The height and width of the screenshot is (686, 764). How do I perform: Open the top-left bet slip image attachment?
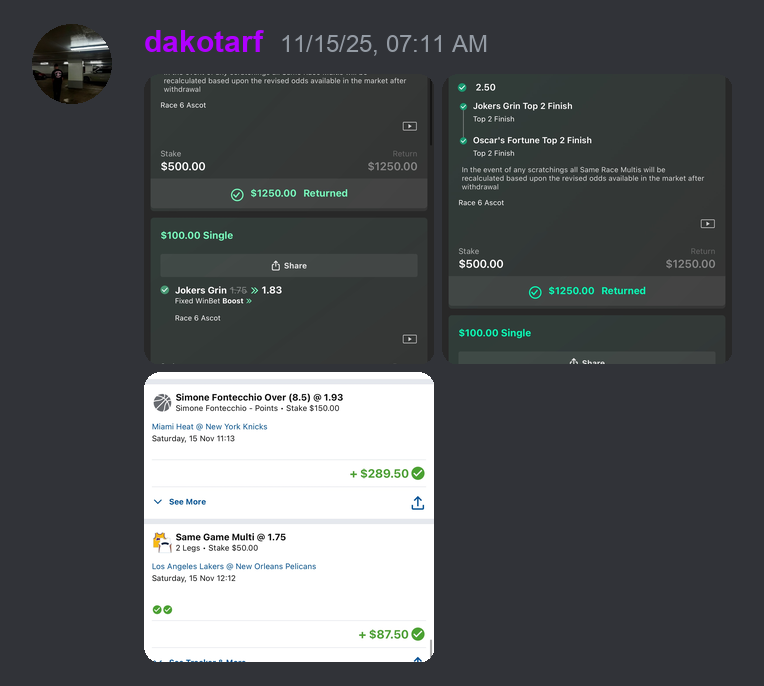(289, 219)
